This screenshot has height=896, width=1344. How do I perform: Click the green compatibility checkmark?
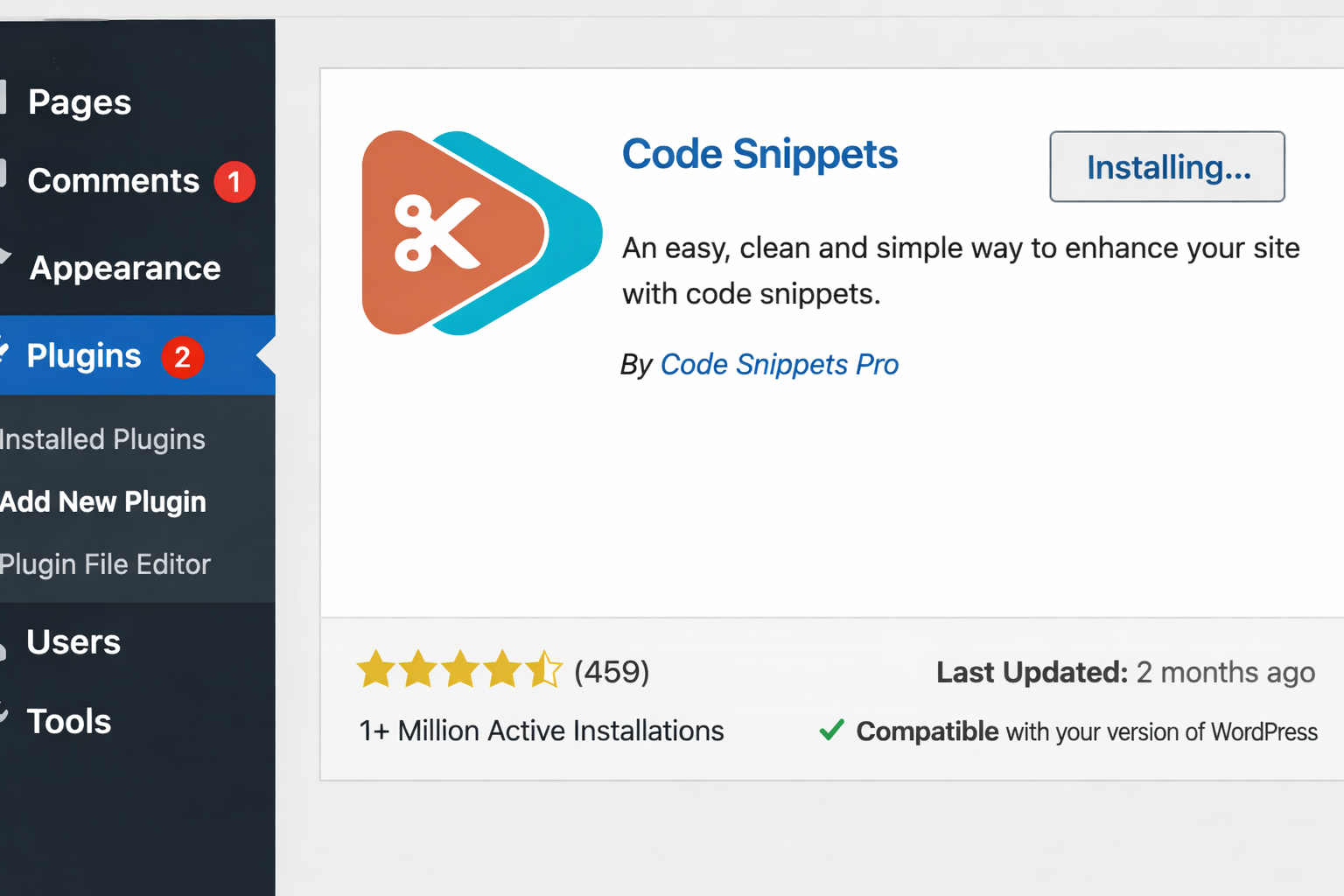point(831,730)
